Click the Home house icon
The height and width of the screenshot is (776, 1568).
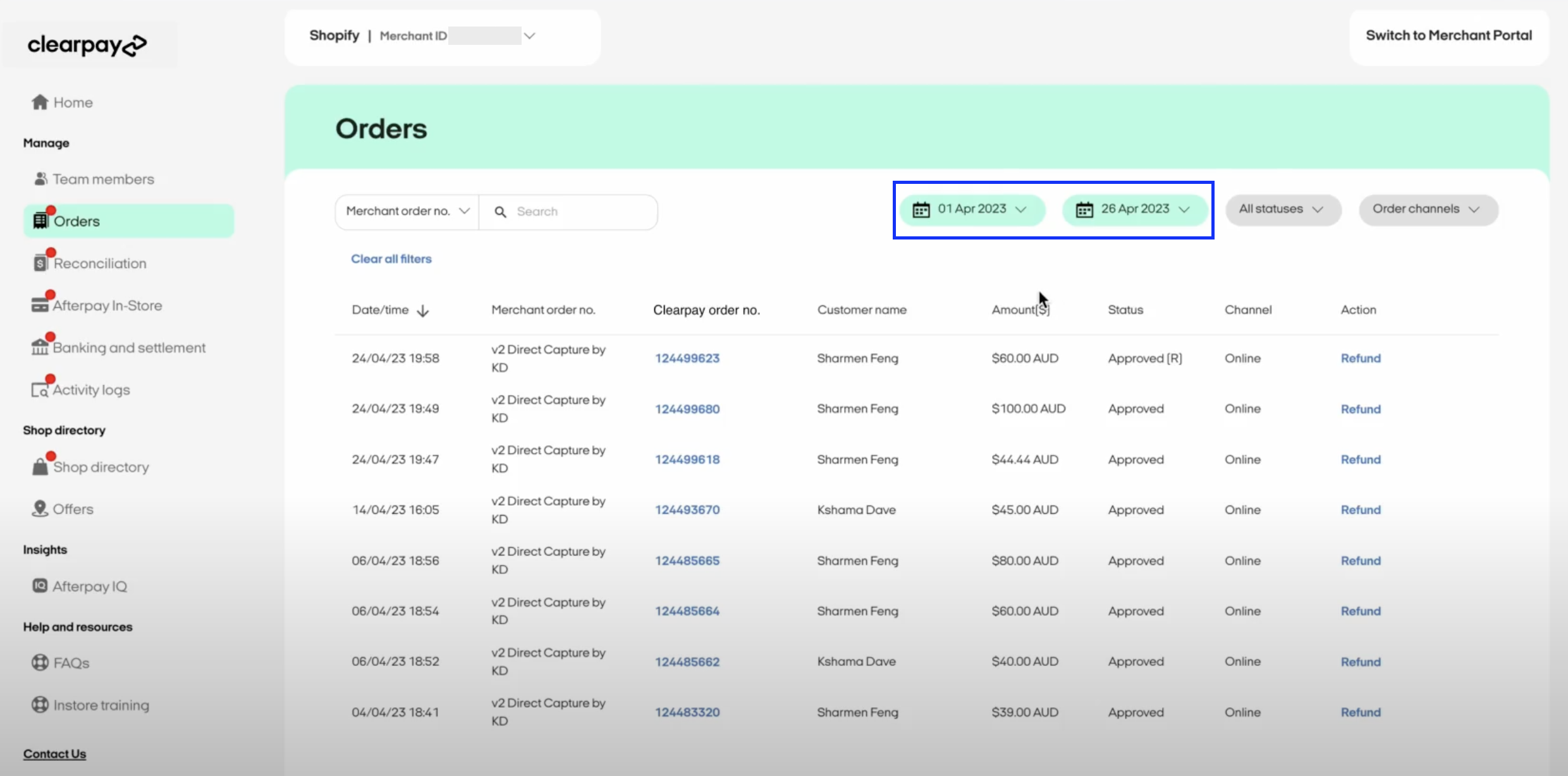pyautogui.click(x=40, y=102)
